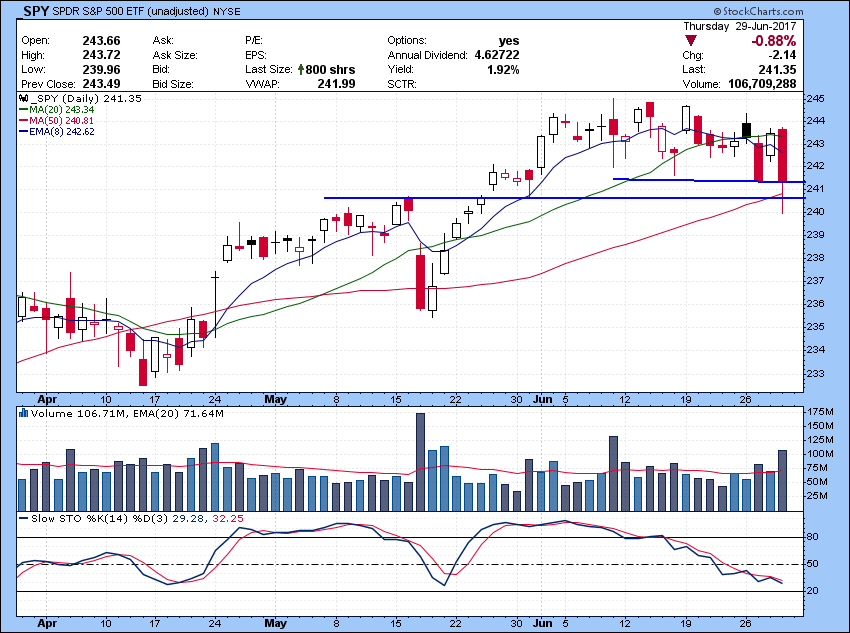The image size is (850, 633).
Task: Click the Prev Close value 243.49
Action: click(101, 84)
